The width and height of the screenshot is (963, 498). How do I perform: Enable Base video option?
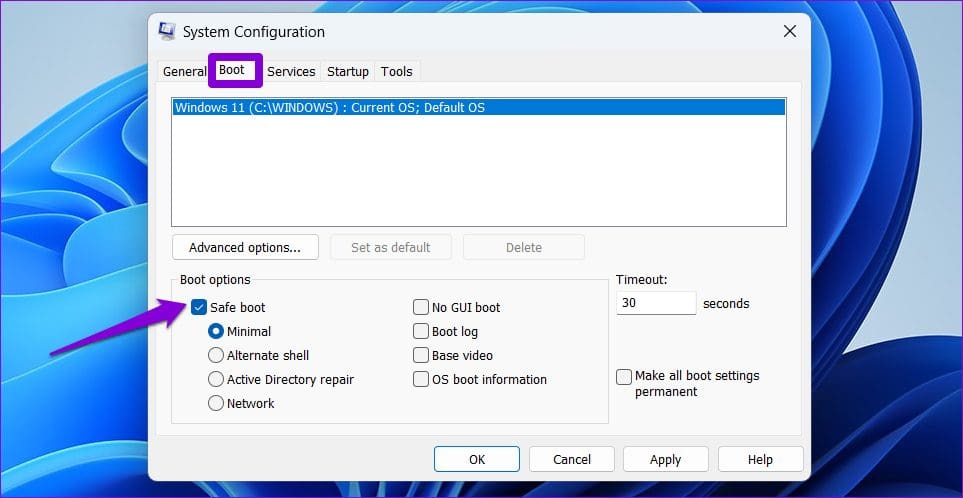coord(421,355)
